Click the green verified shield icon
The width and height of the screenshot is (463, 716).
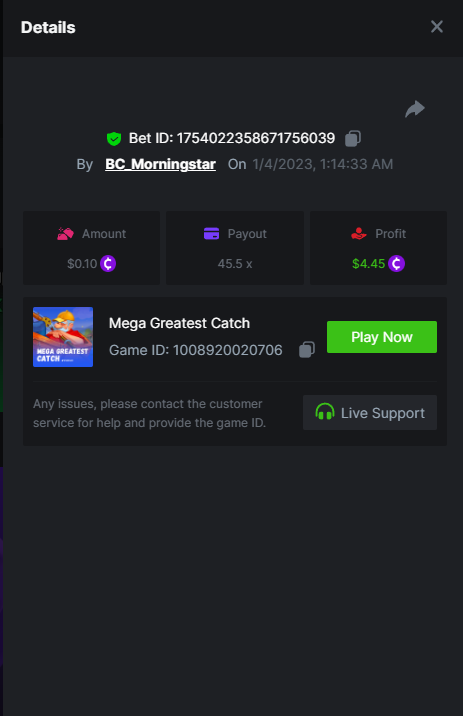point(114,138)
